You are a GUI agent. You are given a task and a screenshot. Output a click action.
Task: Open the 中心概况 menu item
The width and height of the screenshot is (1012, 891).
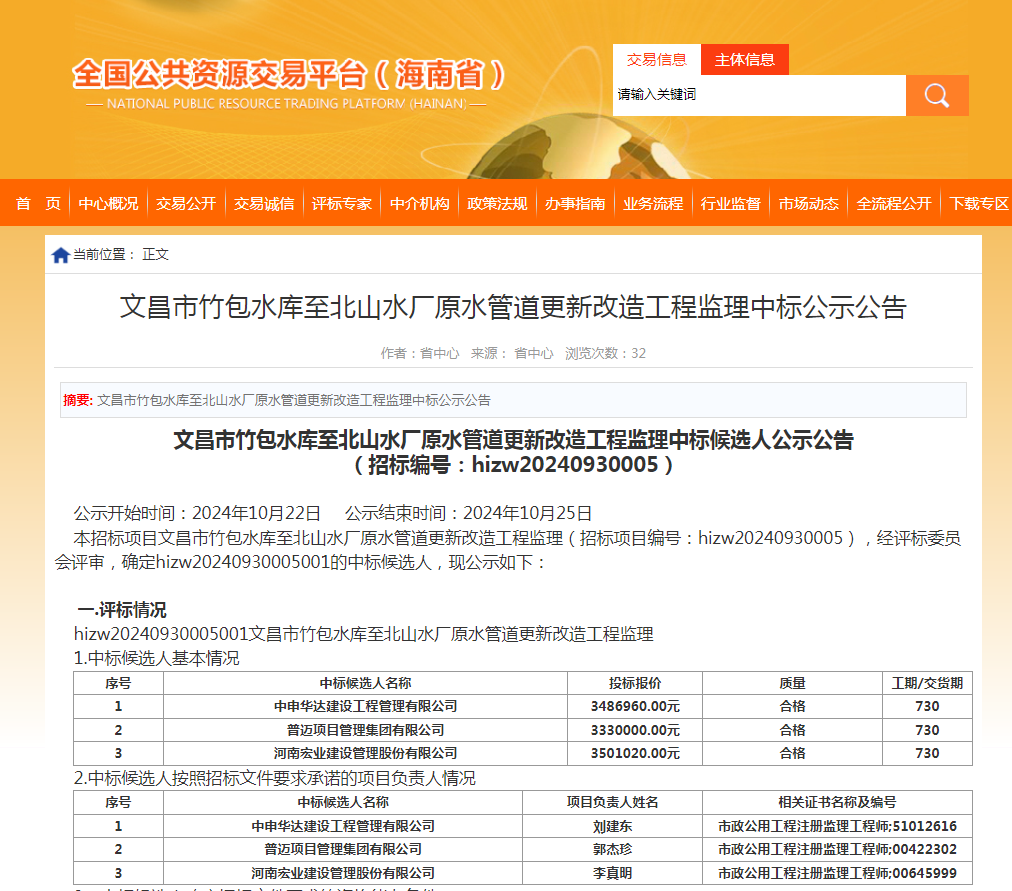[109, 203]
